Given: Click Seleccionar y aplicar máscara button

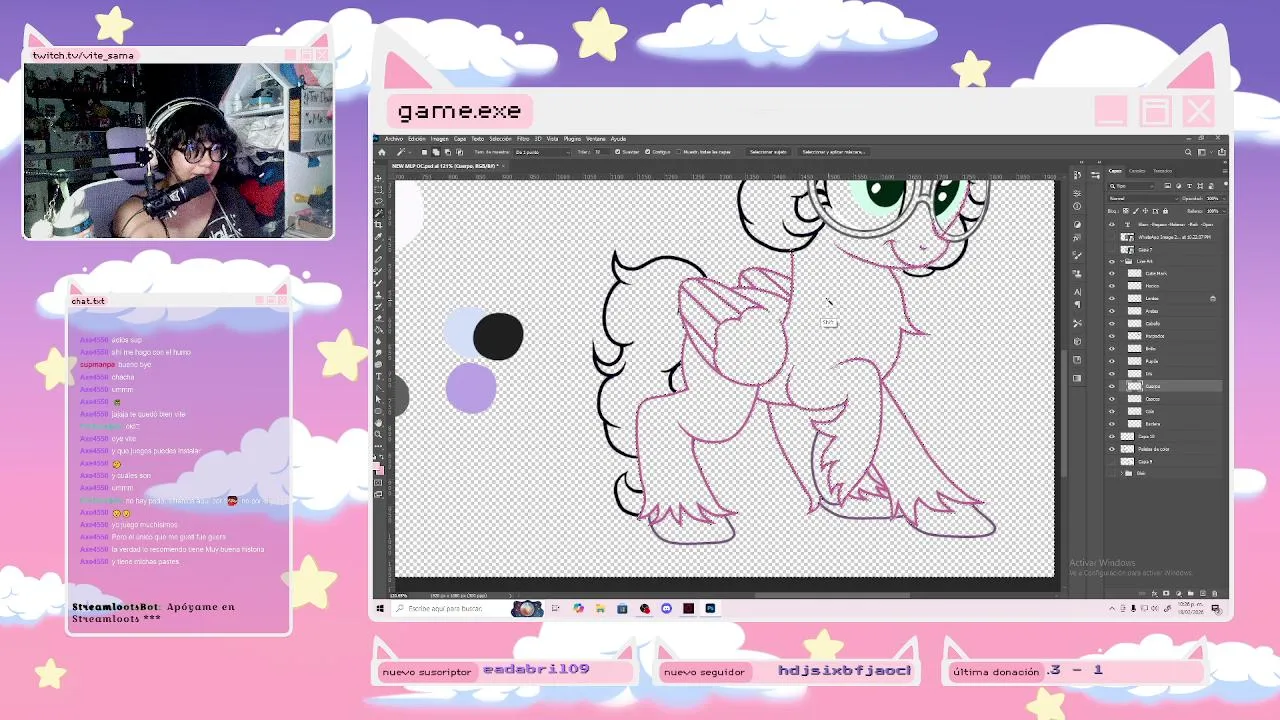Looking at the screenshot, I should [833, 152].
